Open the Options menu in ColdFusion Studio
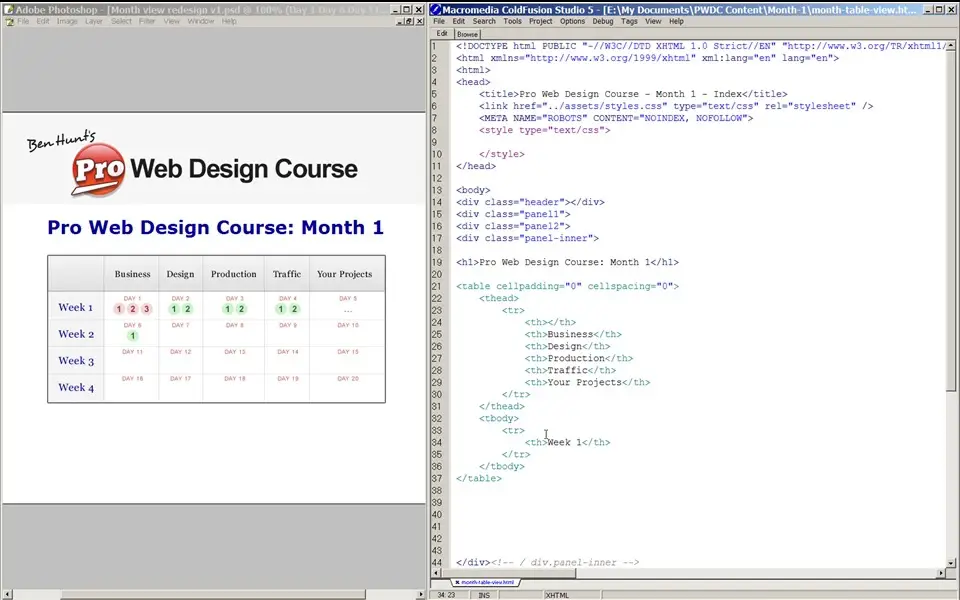The image size is (960, 600). click(572, 21)
